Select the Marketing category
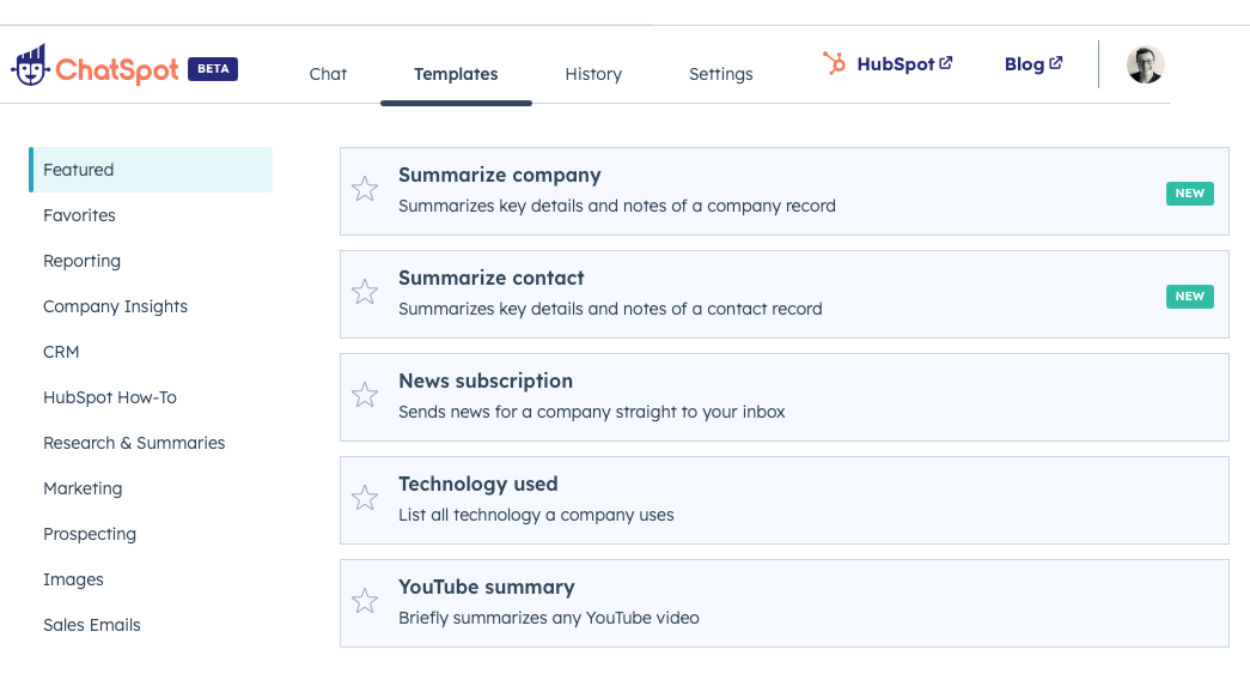Image resolution: width=1250 pixels, height=675 pixels. tap(83, 489)
